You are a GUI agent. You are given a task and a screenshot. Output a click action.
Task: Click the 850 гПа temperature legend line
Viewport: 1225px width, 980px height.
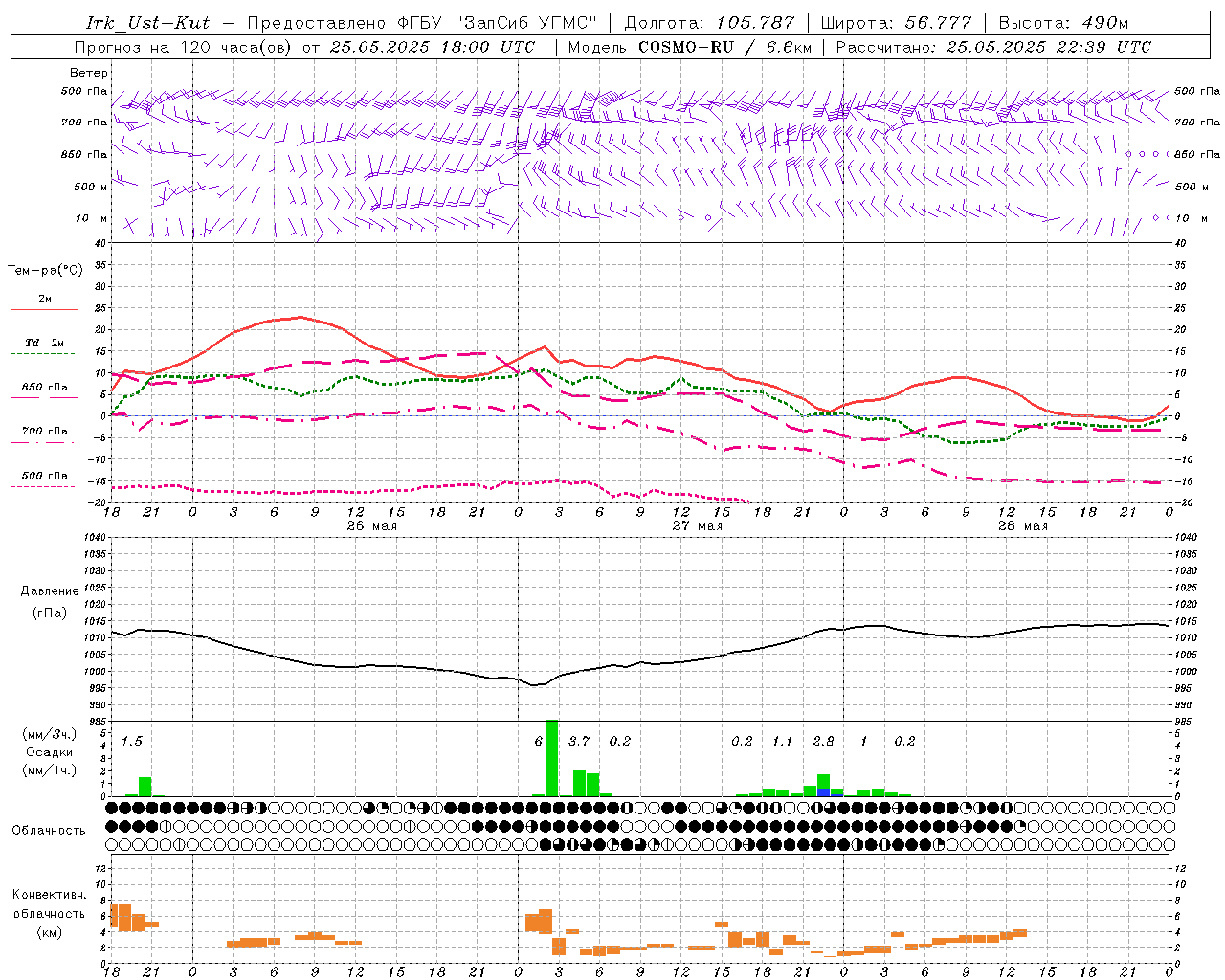pyautogui.click(x=44, y=397)
